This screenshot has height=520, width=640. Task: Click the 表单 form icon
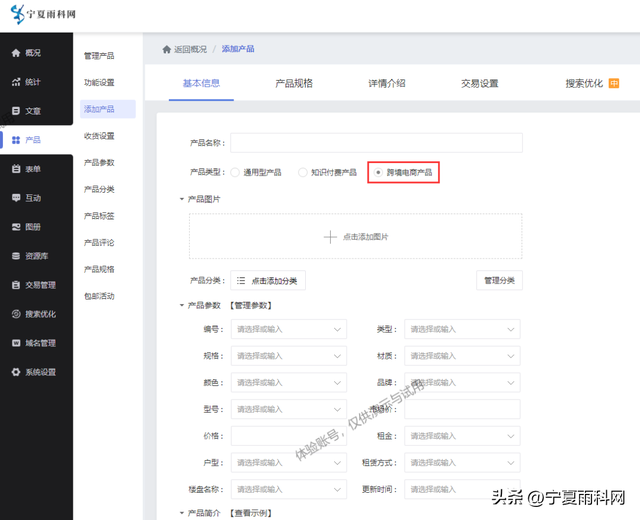pos(16,169)
